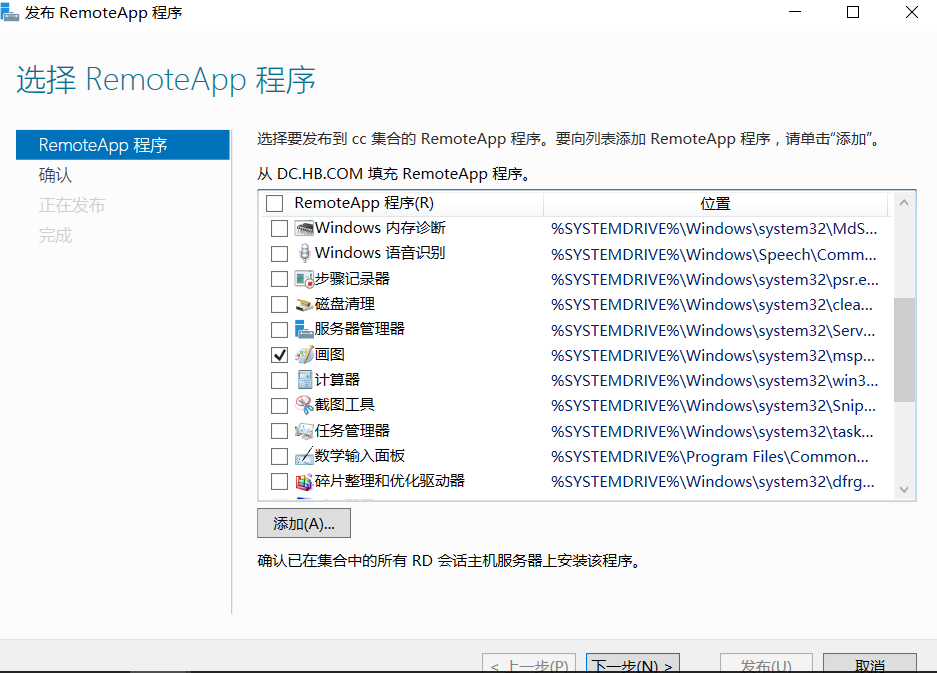Click the Program Files\Common... location path
This screenshot has width=937, height=673.
coord(710,457)
